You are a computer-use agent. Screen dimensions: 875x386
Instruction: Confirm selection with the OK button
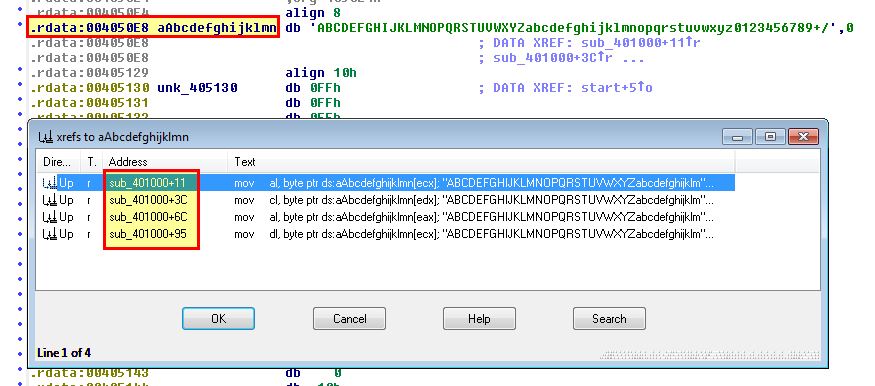(x=218, y=319)
